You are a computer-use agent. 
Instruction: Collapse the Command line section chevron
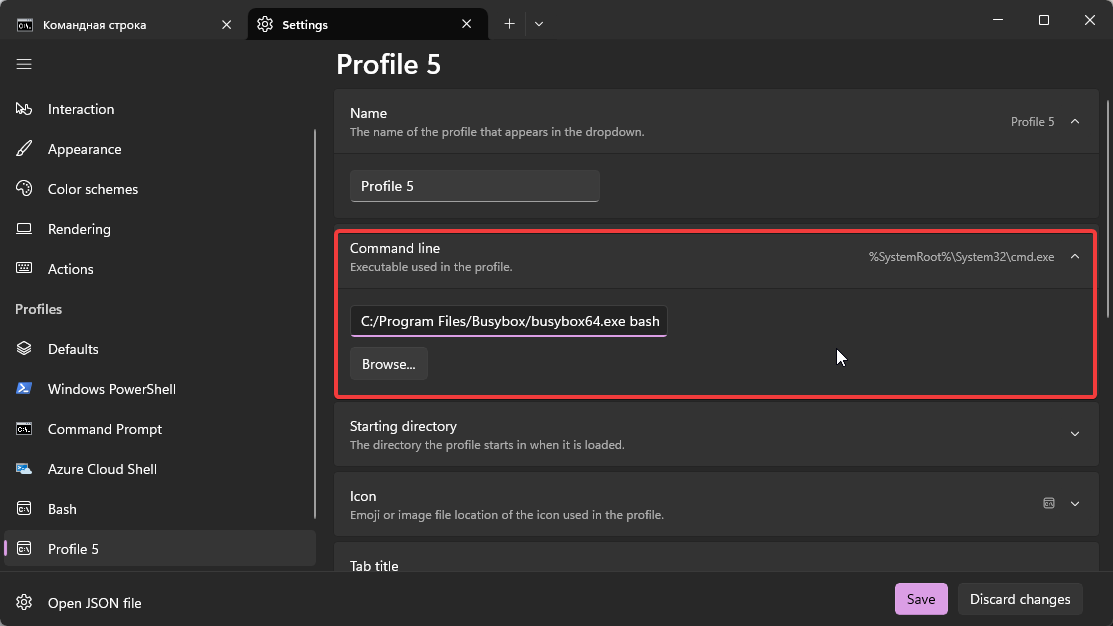tap(1075, 257)
